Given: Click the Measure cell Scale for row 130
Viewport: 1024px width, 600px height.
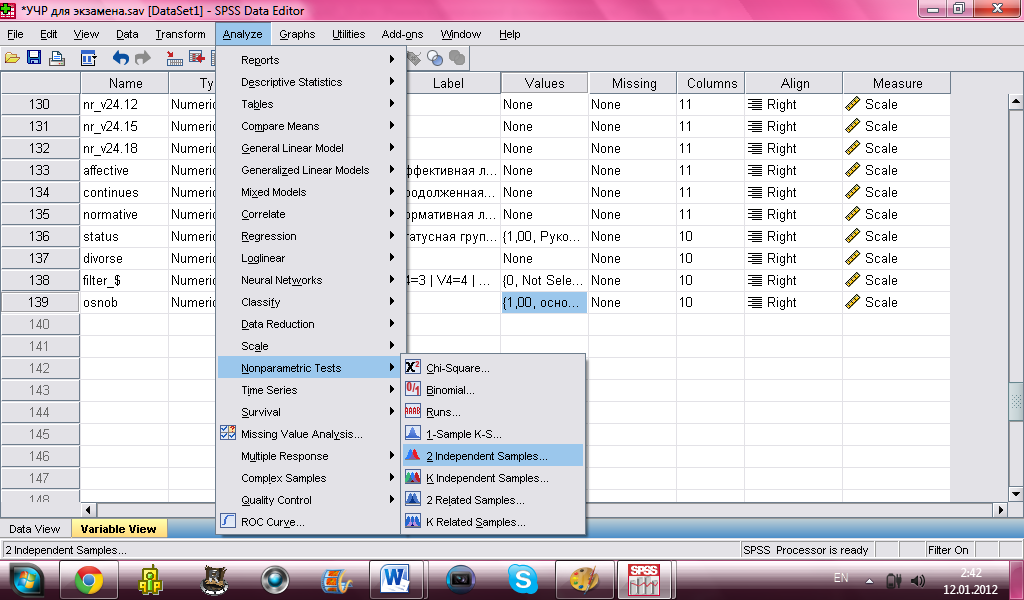Looking at the screenshot, I should (897, 104).
